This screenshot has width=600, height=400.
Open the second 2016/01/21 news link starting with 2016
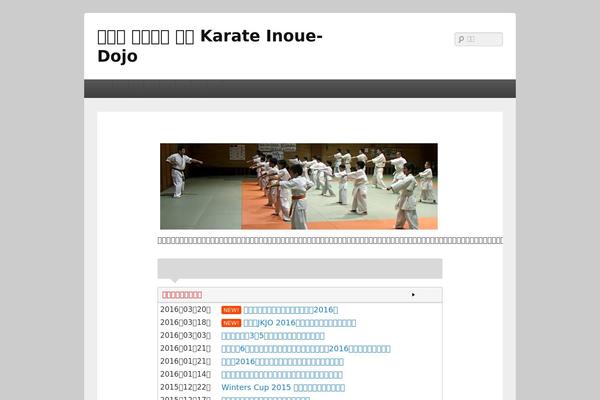282,362
